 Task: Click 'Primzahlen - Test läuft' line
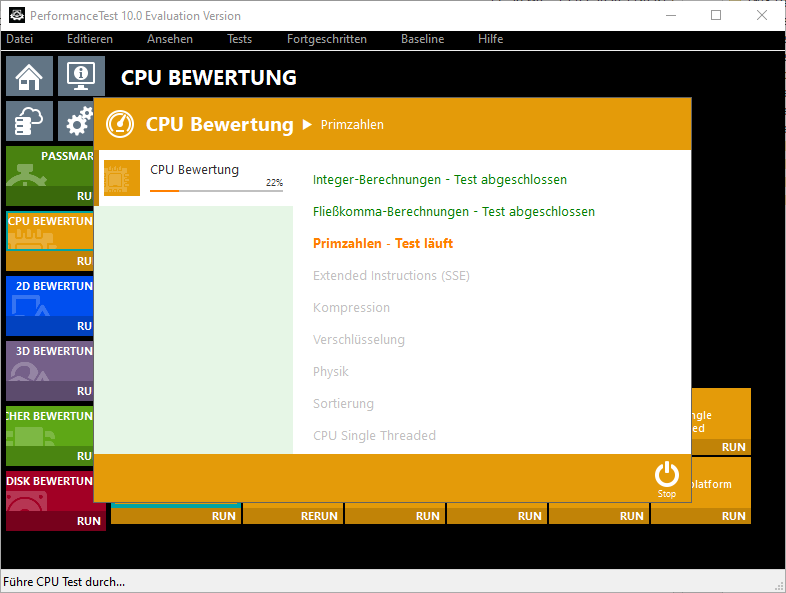(383, 244)
